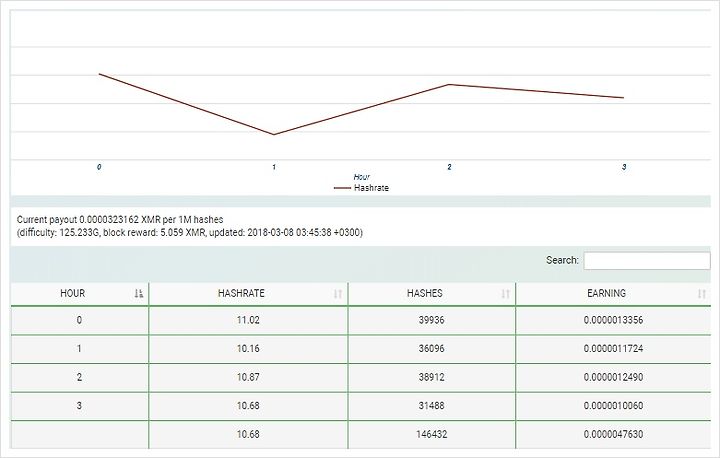This screenshot has height=458, width=720.
Task: Select earning value 0.0000011724
Action: click(613, 349)
